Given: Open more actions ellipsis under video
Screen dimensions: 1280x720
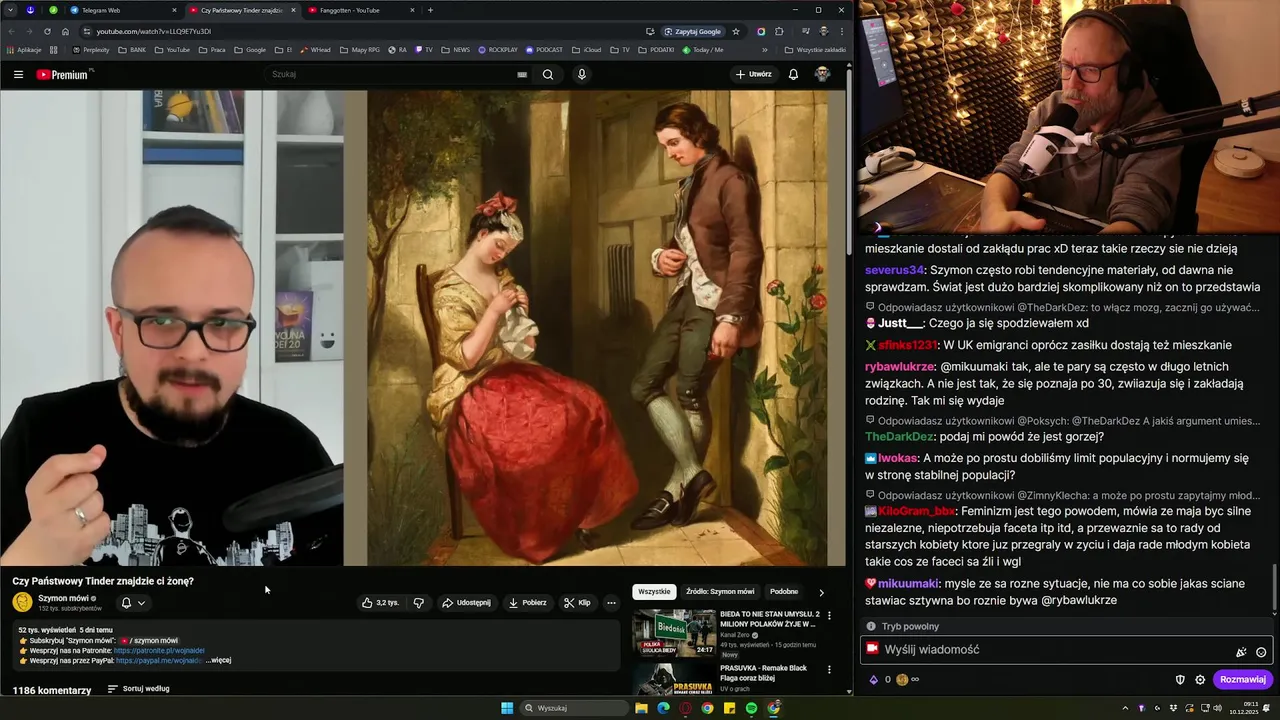Looking at the screenshot, I should pos(611,603).
